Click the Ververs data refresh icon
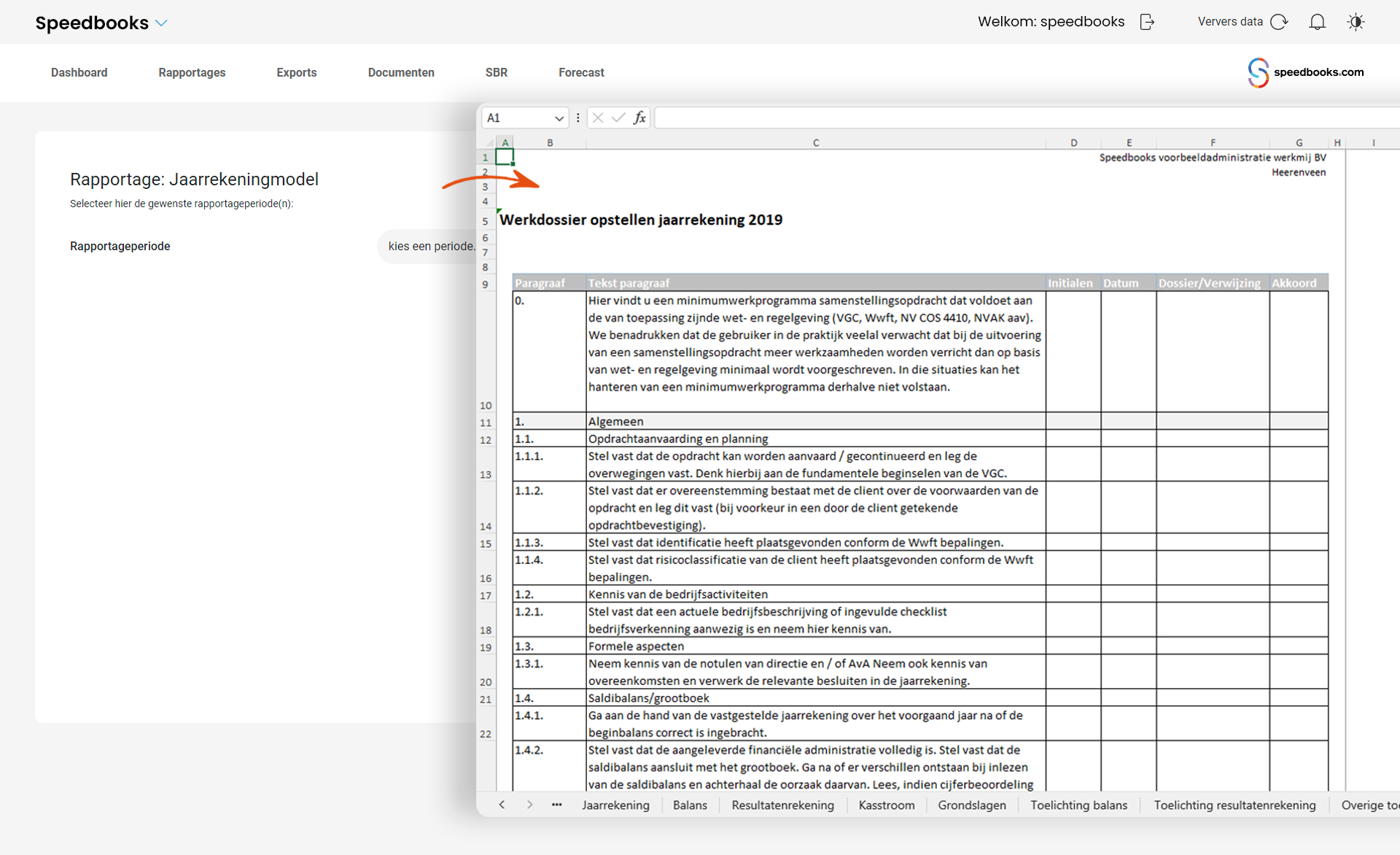Screen dimensions: 1400x855 pos(1279,22)
